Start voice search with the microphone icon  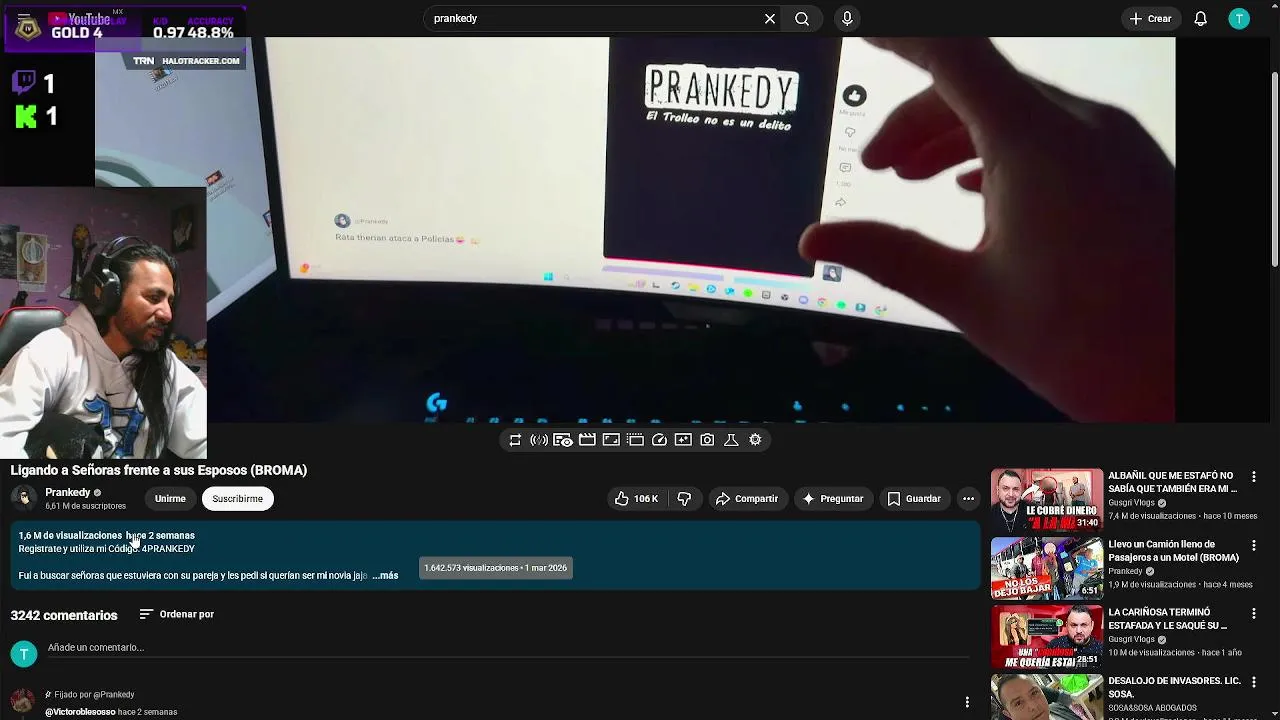847,18
